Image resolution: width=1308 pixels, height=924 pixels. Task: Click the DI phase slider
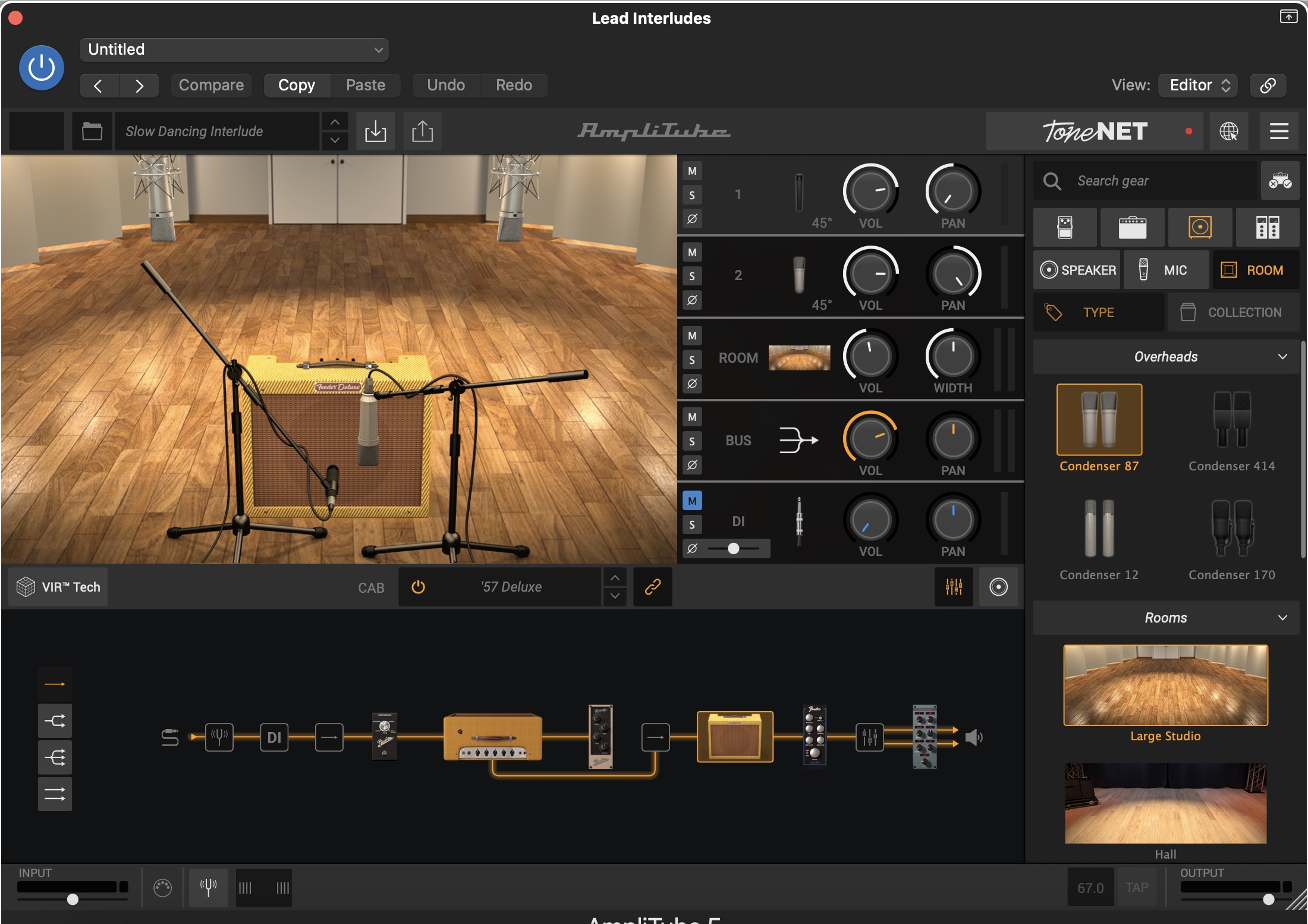(x=734, y=548)
